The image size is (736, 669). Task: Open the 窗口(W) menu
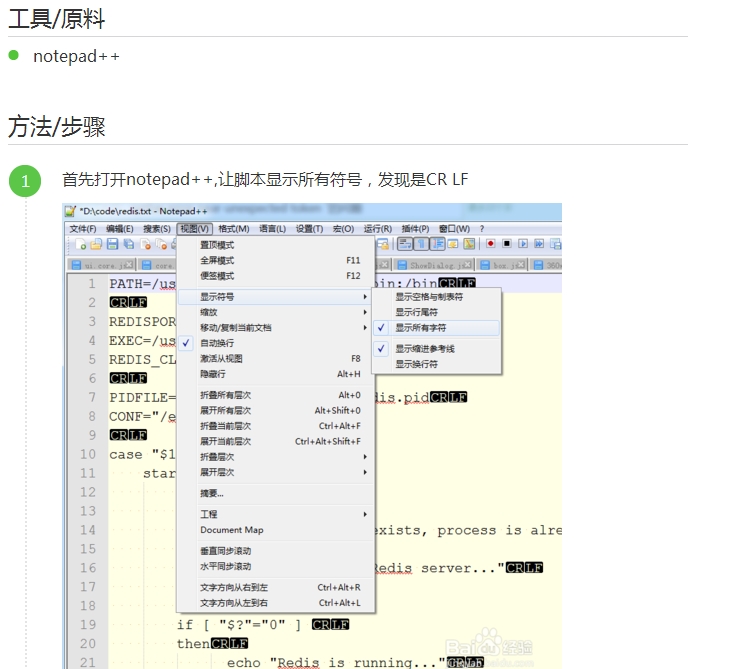click(454, 229)
